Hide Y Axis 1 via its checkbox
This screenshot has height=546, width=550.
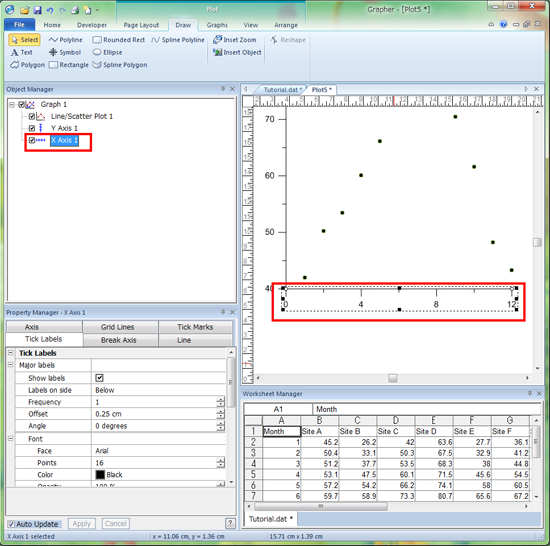[32, 128]
